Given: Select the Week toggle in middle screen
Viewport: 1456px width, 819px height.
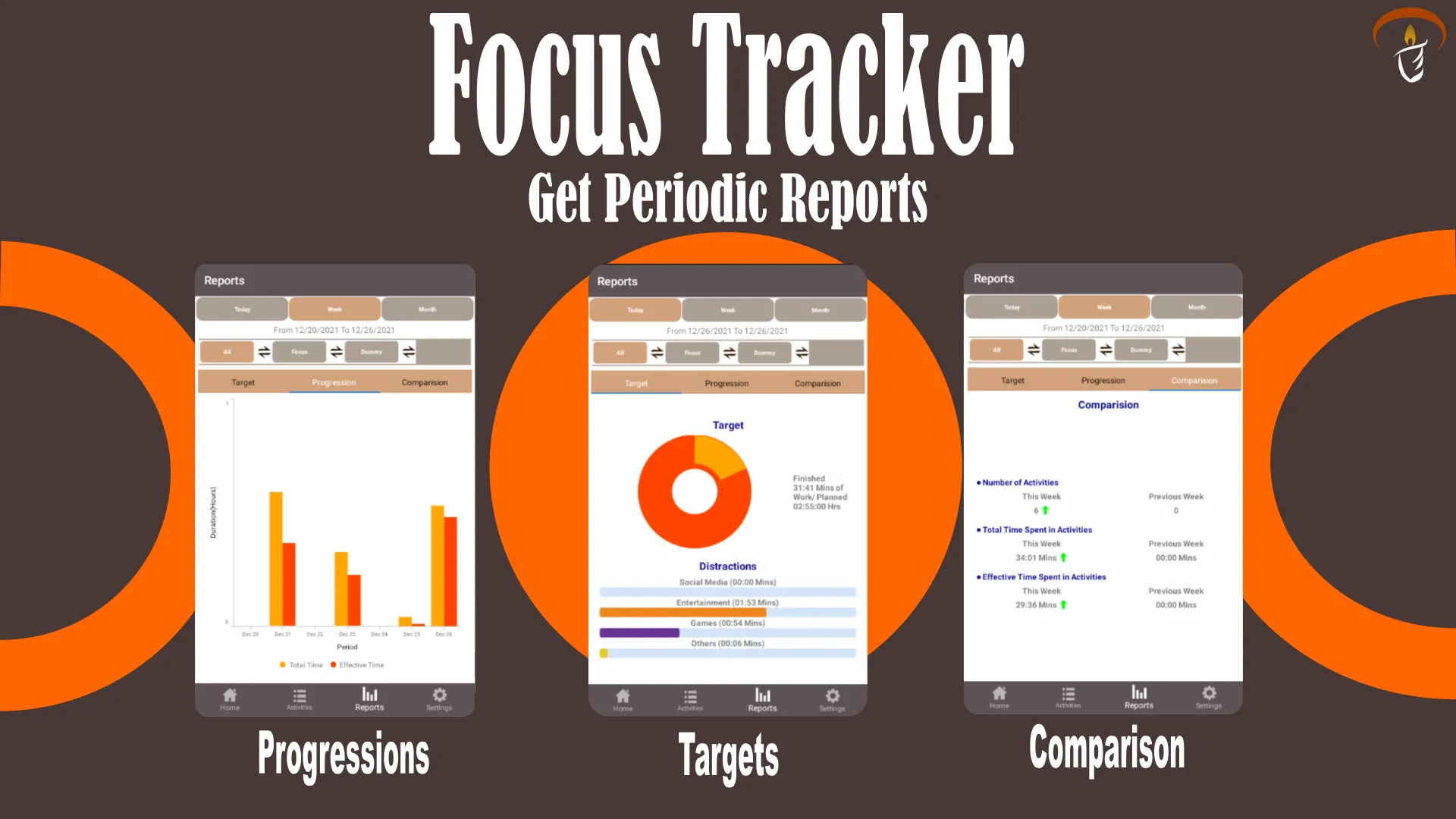Looking at the screenshot, I should [x=727, y=308].
